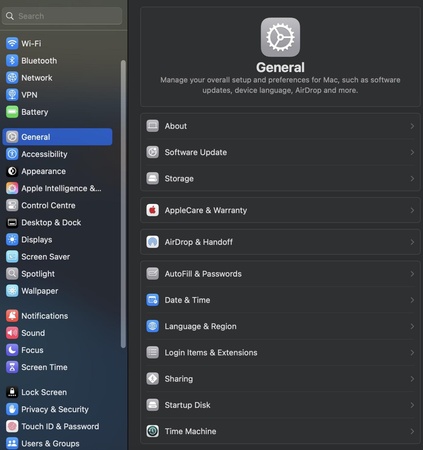Open the Sharing settings row
The height and width of the screenshot is (450, 423).
click(280, 379)
